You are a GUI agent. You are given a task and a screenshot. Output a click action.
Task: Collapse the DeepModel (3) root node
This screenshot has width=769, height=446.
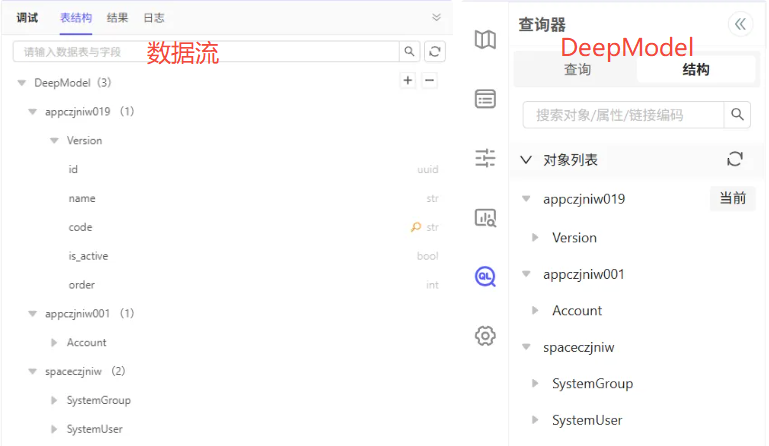coord(22,83)
